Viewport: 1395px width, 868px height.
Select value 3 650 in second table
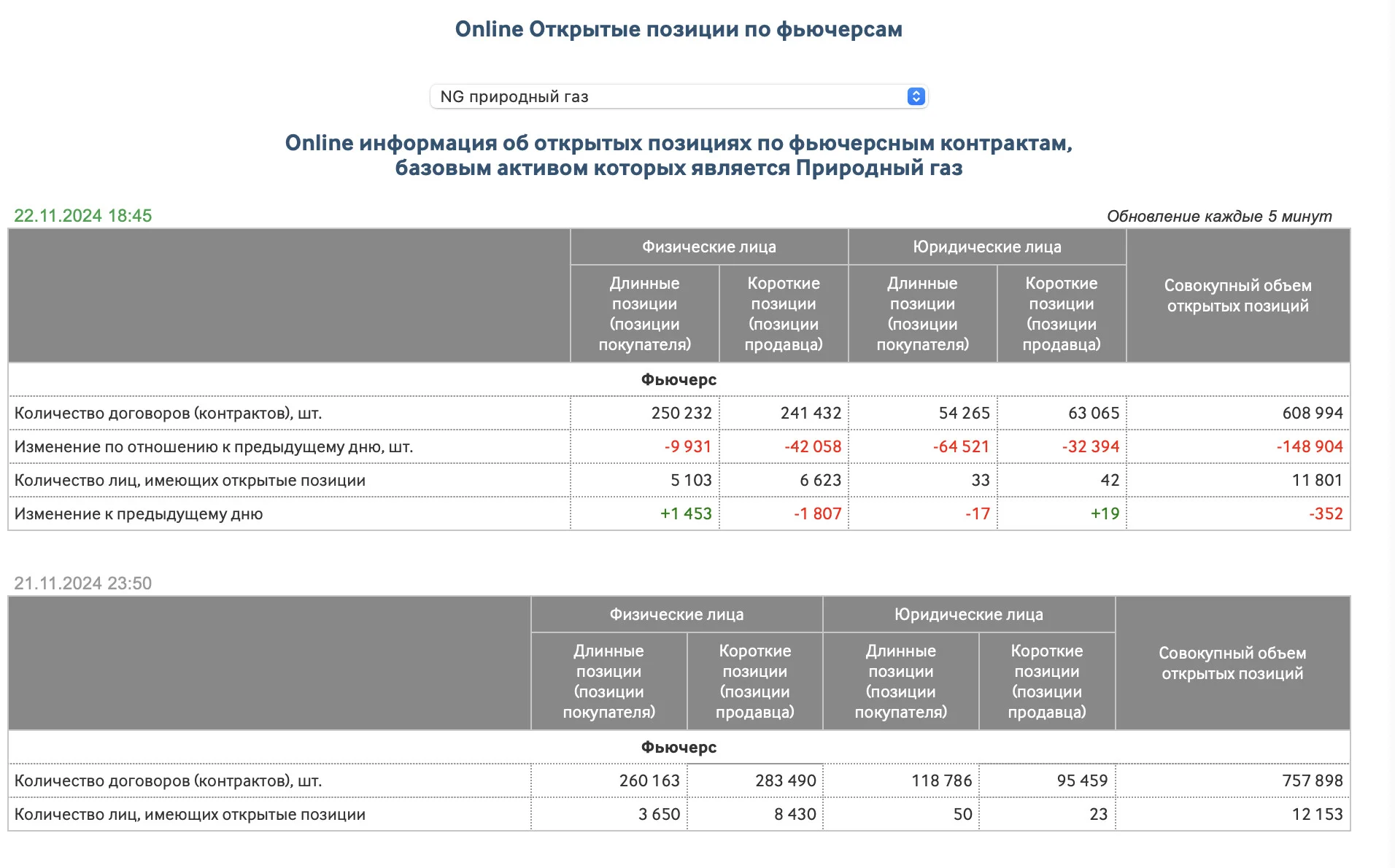tap(659, 814)
